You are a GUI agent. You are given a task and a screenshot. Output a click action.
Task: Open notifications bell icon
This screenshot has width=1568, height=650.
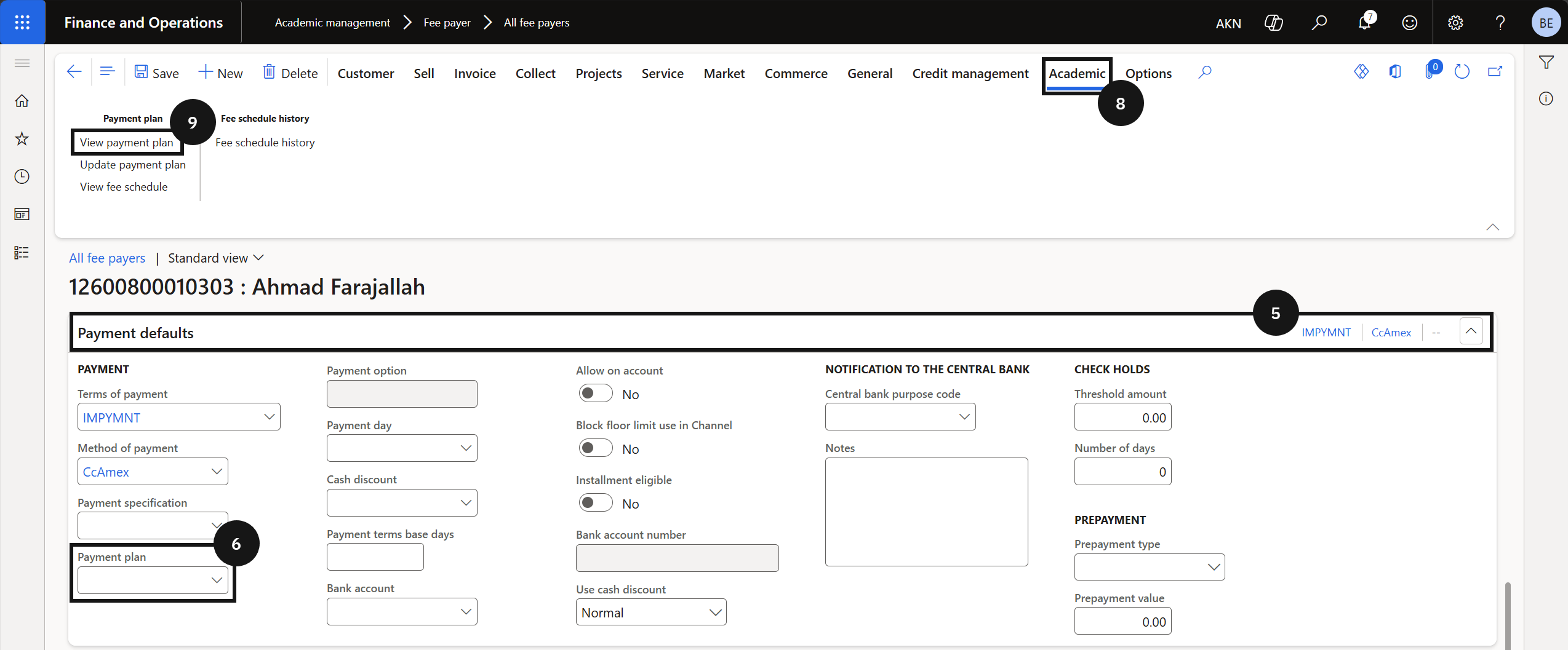click(x=1364, y=23)
